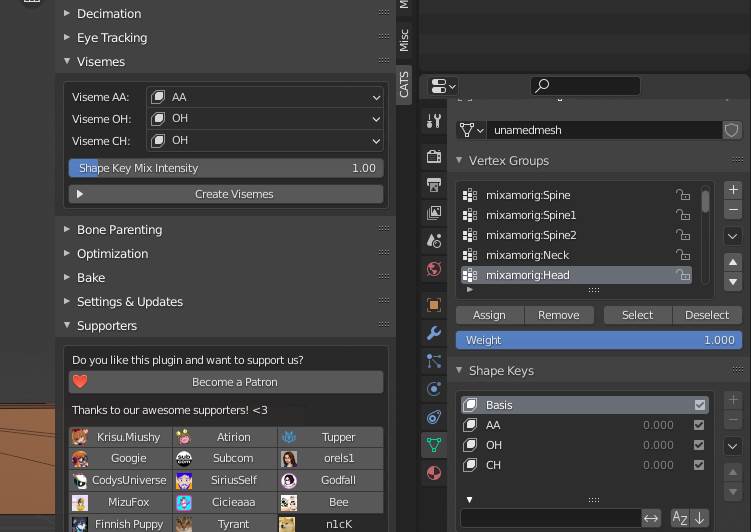Screen dimensions: 751x532
Task: Toggle the invert filter arrows icon
Action: pos(651,518)
